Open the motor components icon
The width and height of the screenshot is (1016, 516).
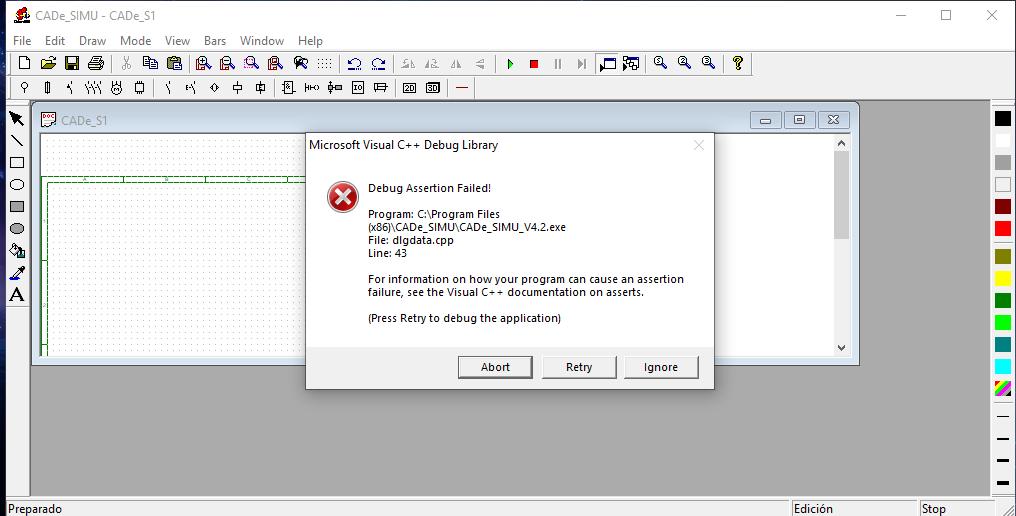click(117, 88)
